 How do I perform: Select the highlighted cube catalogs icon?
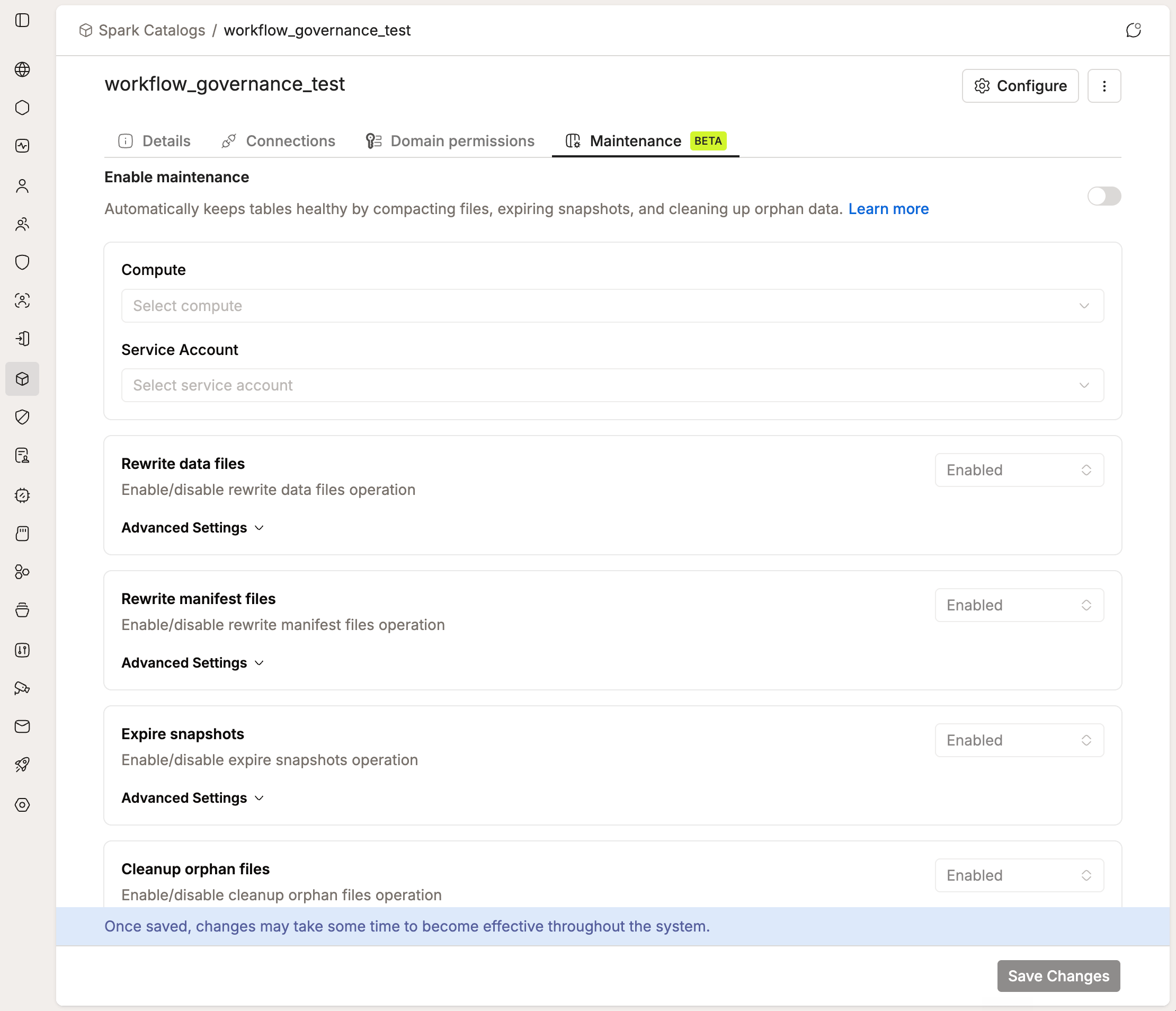(x=22, y=379)
